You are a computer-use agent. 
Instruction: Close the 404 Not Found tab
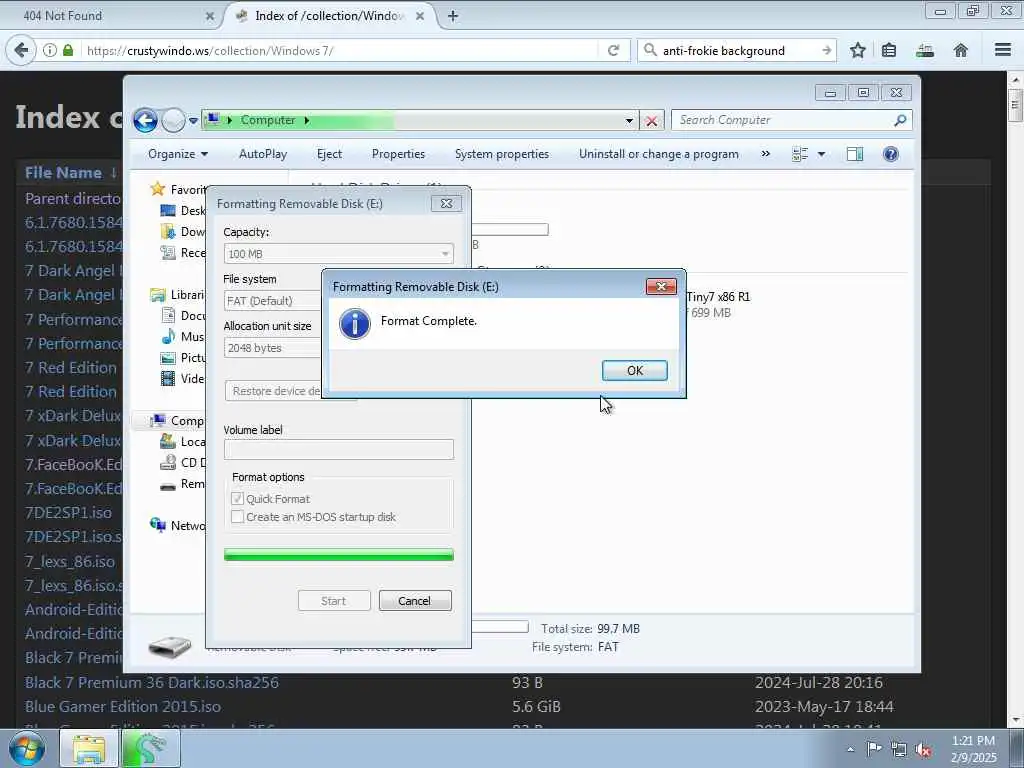pyautogui.click(x=210, y=16)
